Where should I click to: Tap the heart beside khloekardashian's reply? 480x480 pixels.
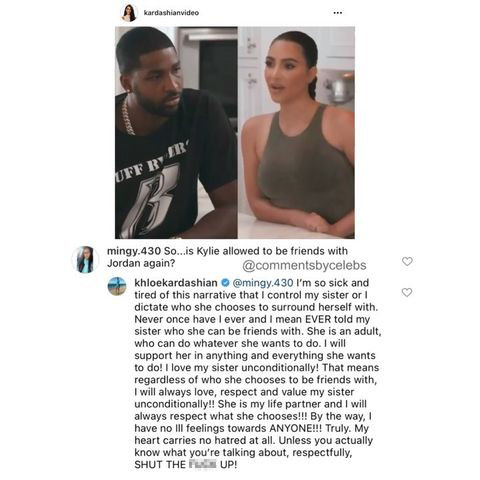click(407, 292)
